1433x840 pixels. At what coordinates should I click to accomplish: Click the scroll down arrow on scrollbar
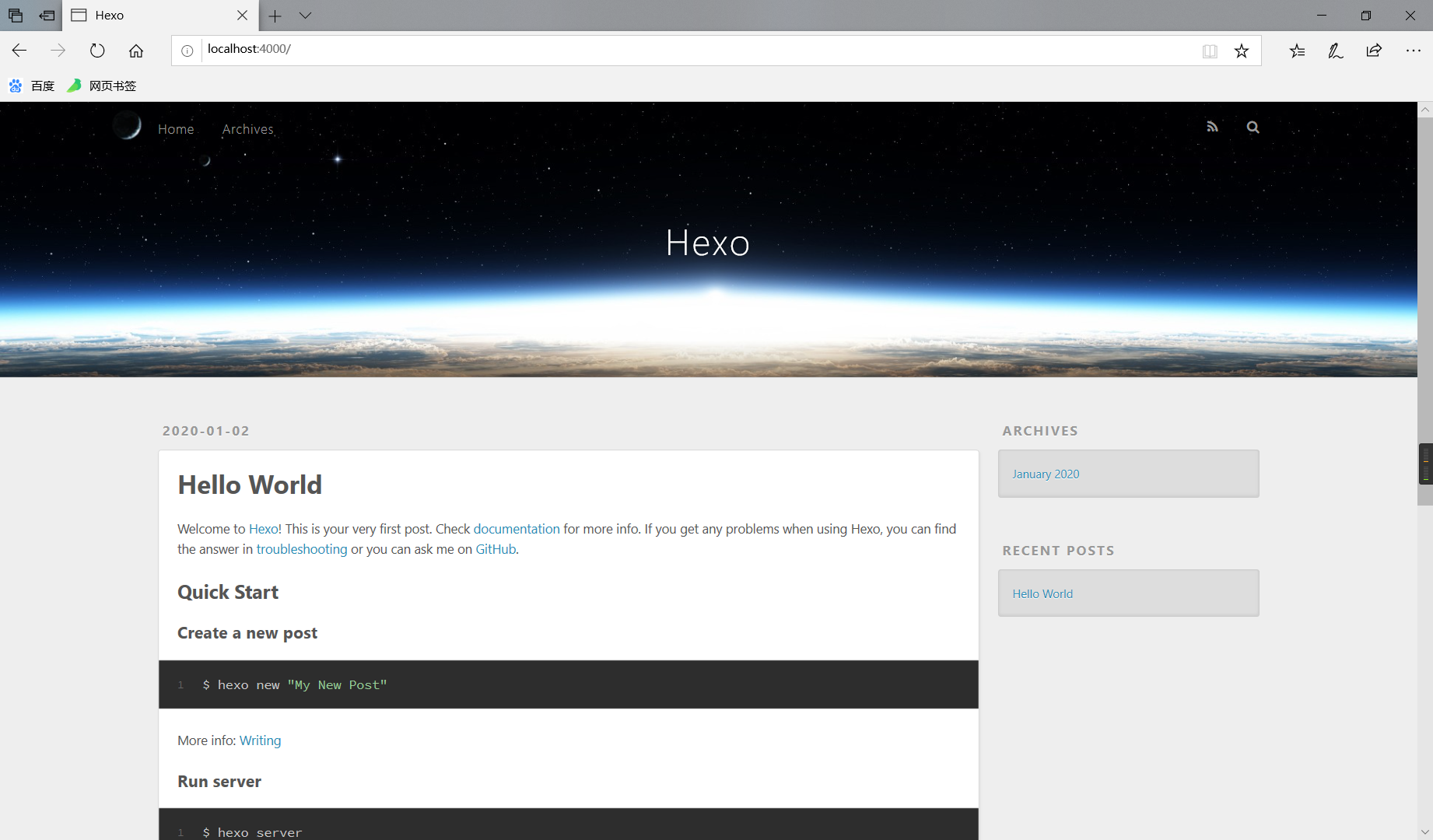click(1425, 831)
